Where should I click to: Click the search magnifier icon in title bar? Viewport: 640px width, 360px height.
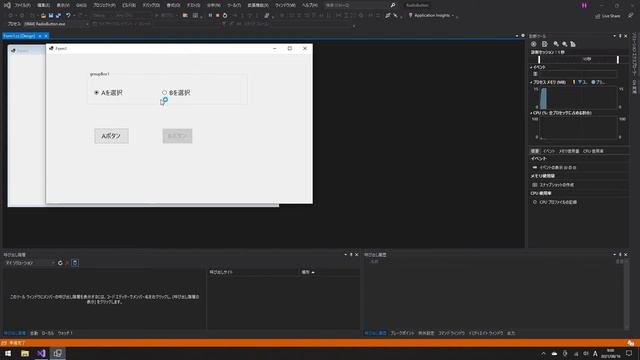pos(393,5)
